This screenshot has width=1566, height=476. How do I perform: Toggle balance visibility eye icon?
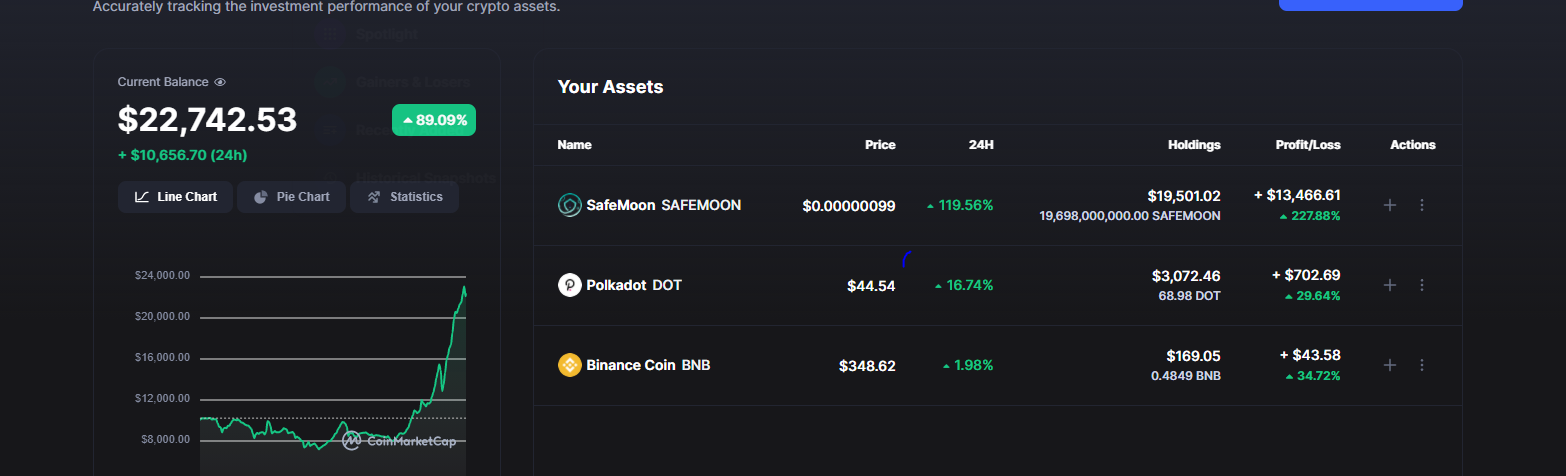click(x=220, y=82)
